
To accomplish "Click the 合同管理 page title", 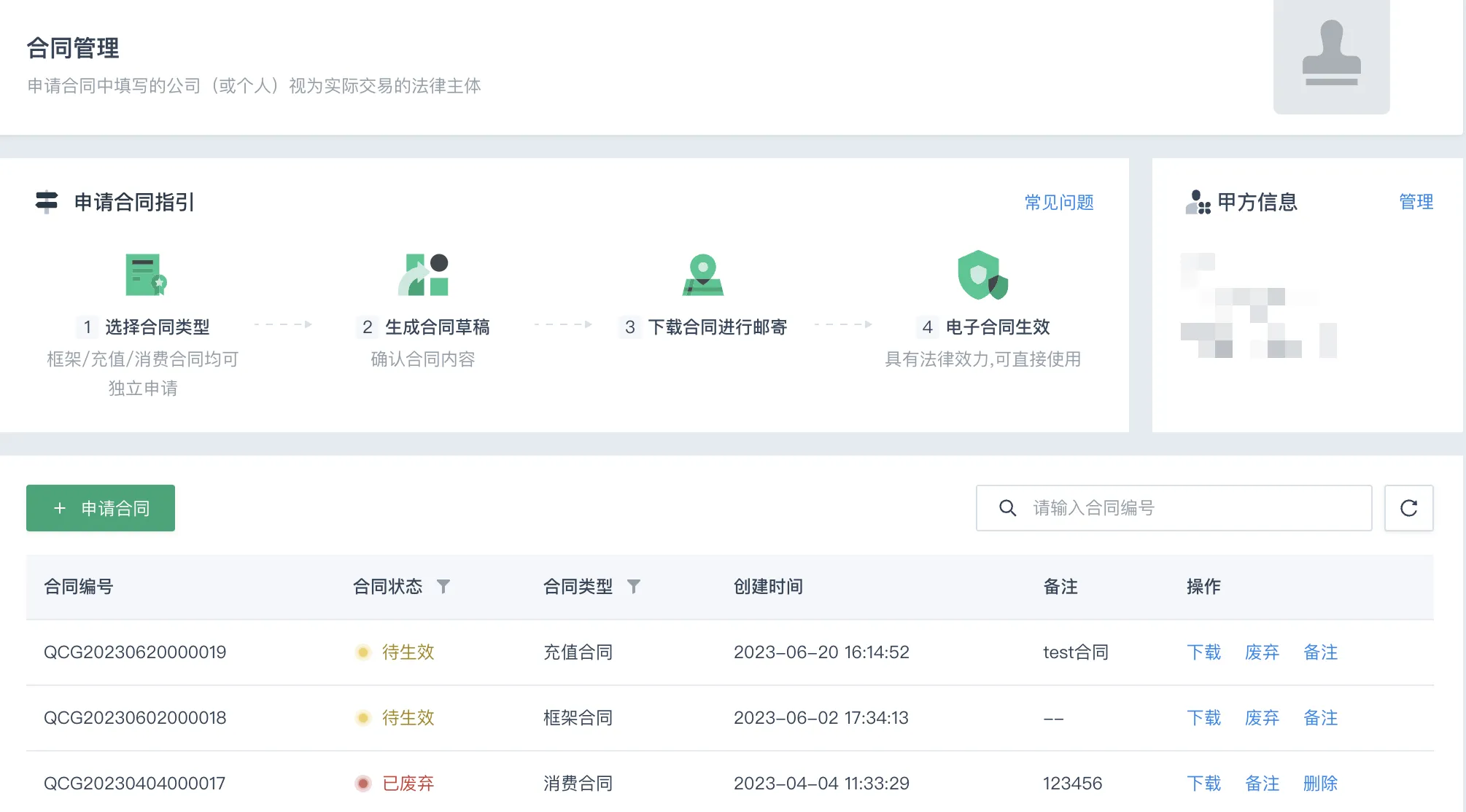I will coord(73,48).
